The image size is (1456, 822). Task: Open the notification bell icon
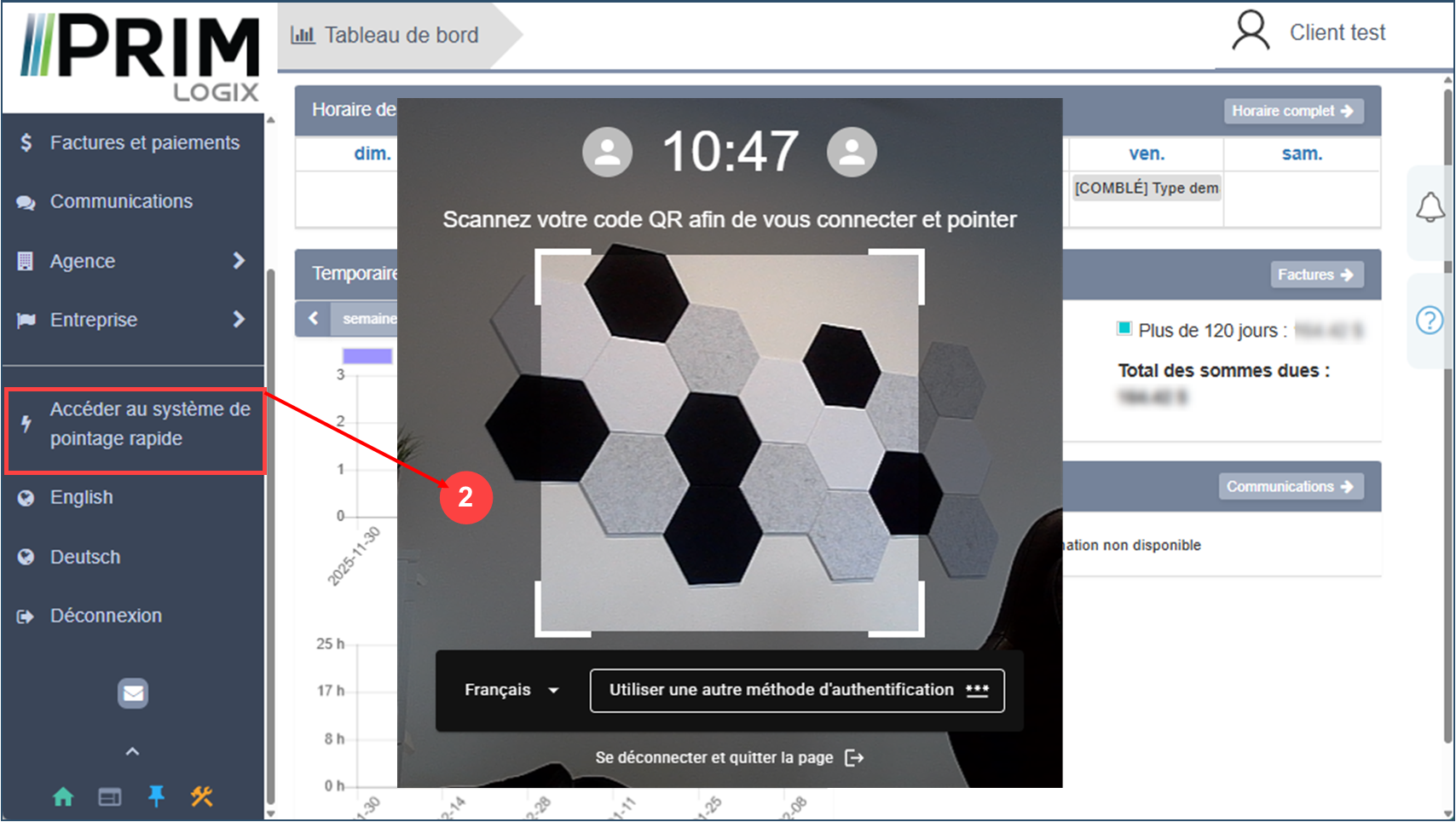[1430, 207]
